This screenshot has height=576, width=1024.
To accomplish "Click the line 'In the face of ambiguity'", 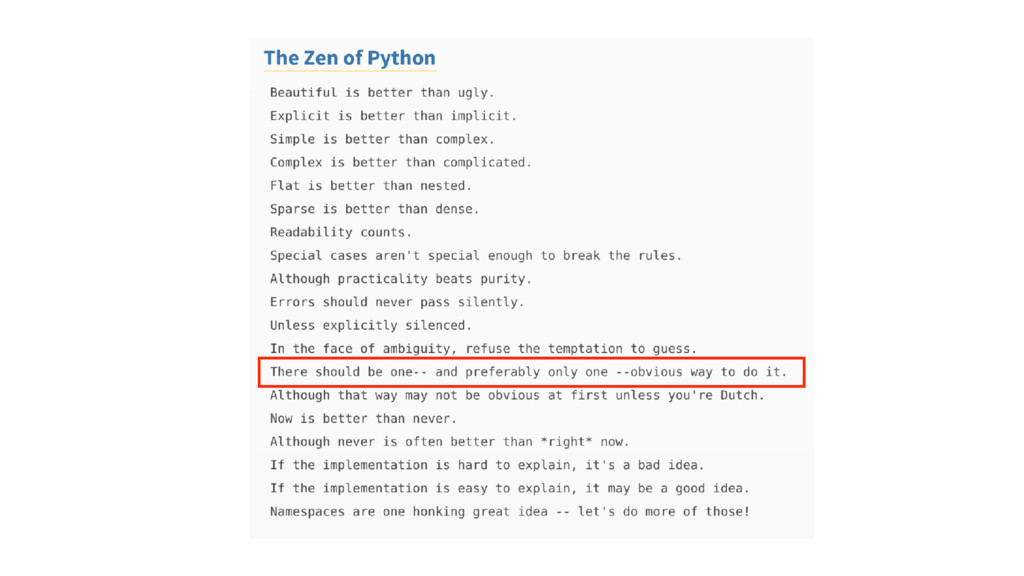I will click(483, 349).
